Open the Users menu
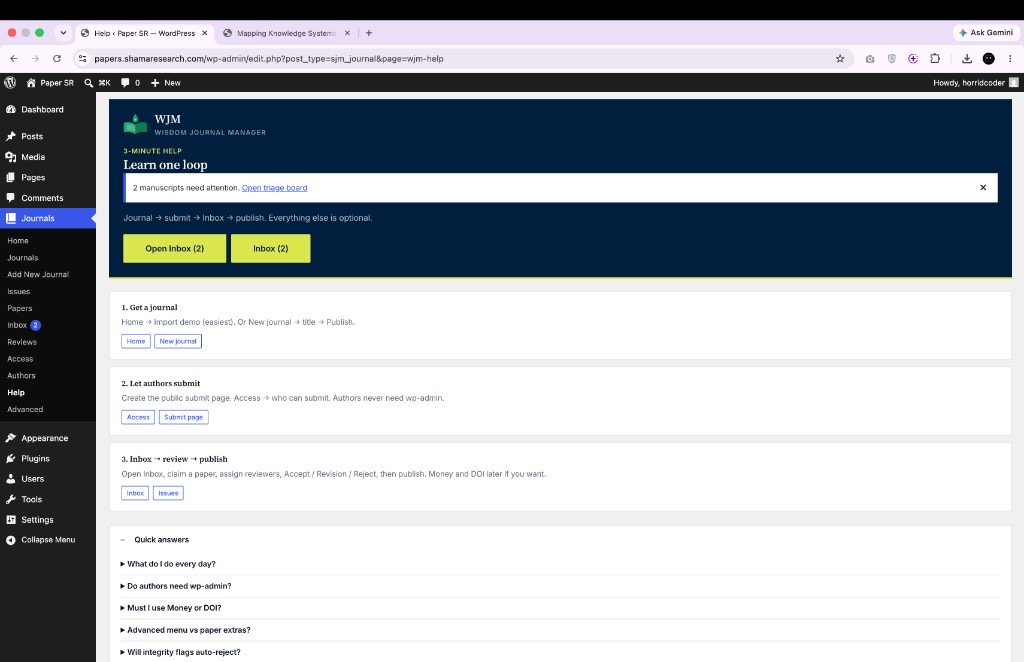 click(x=33, y=479)
